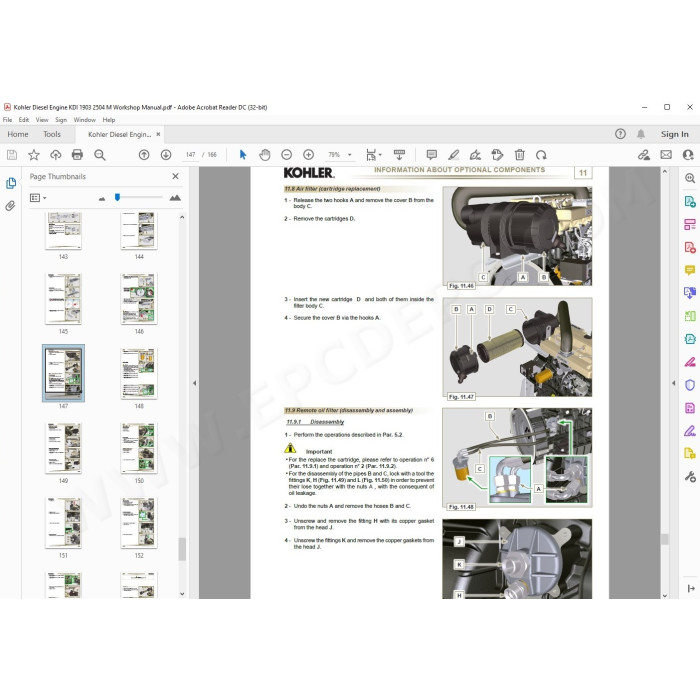The image size is (700, 700).
Task: Open the account profile icon
Action: (x=688, y=155)
